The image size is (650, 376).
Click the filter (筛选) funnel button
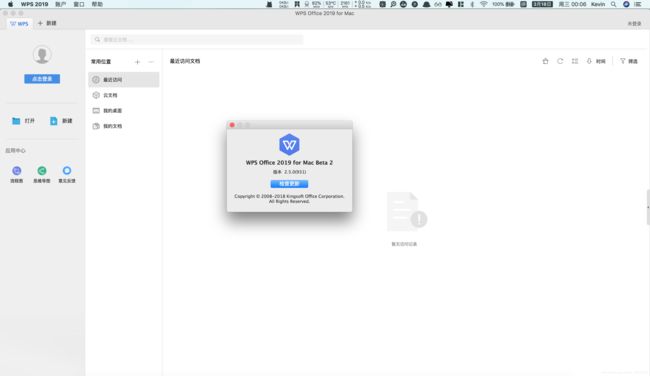[629, 61]
